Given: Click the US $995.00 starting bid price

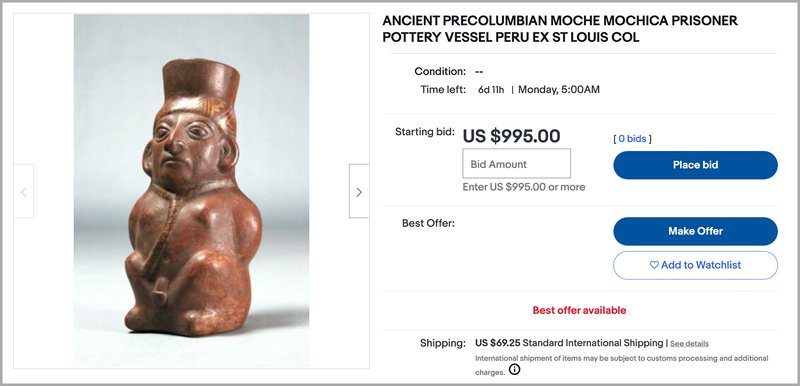Looking at the screenshot, I should [511, 136].
